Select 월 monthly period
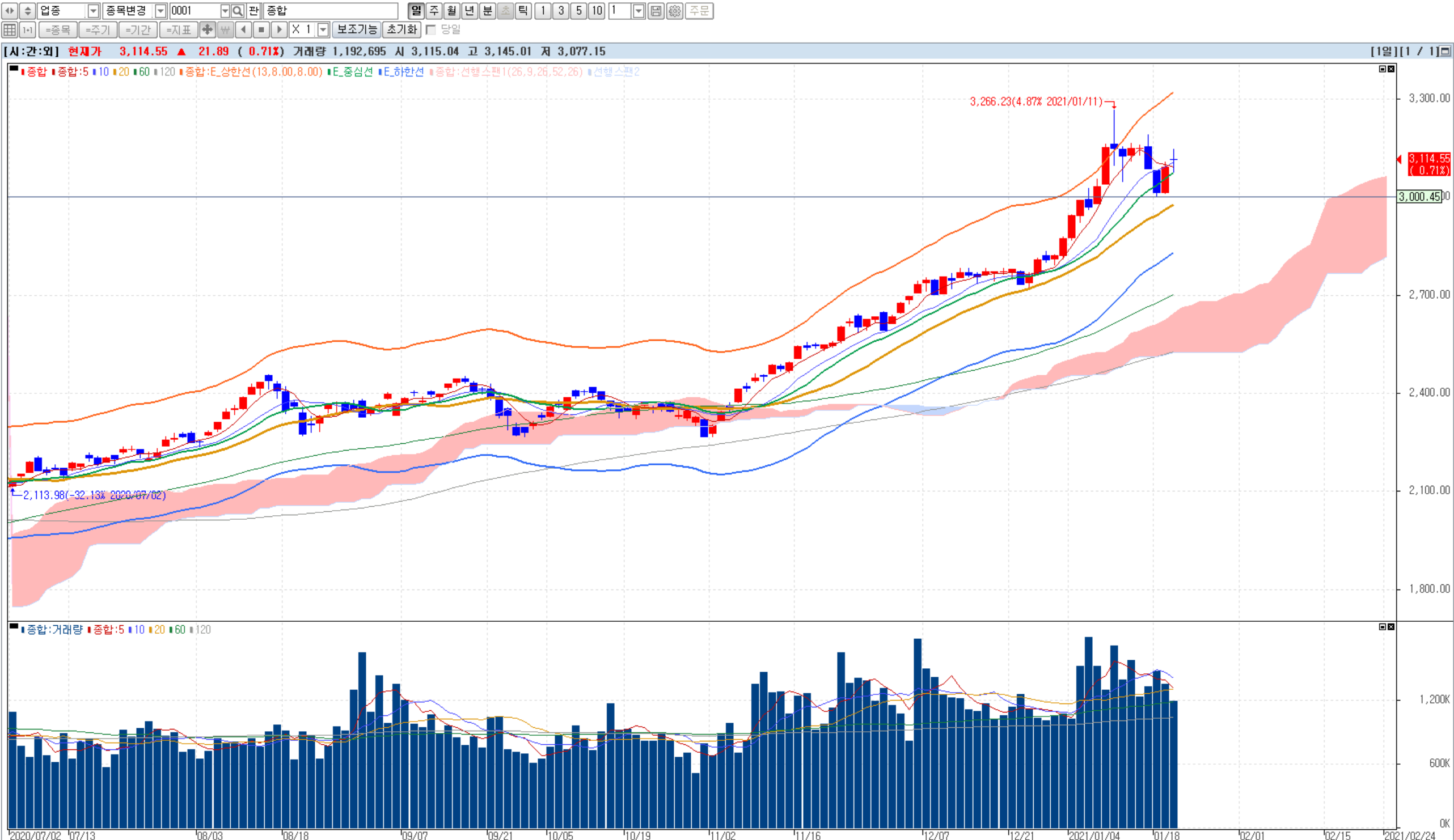1454x840 pixels. 452,10
